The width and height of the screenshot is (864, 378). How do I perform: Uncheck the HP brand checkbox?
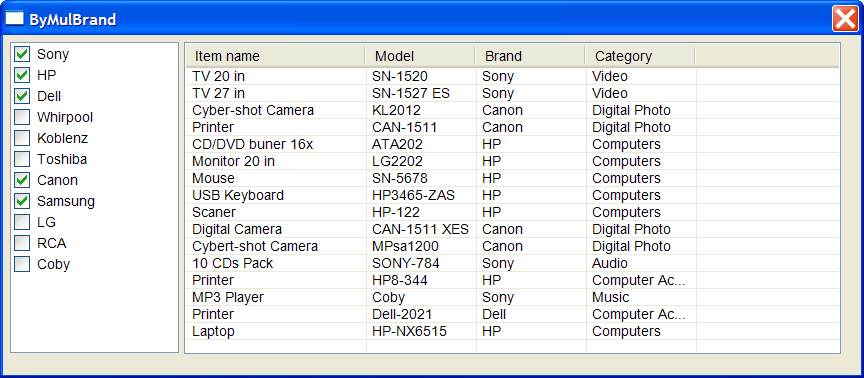click(22, 75)
